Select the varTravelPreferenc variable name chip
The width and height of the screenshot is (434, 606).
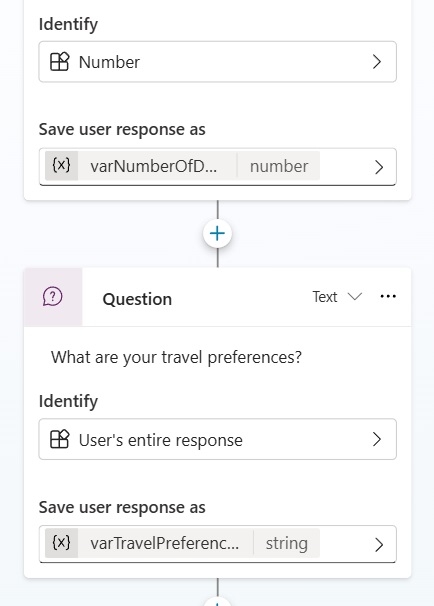coord(165,543)
